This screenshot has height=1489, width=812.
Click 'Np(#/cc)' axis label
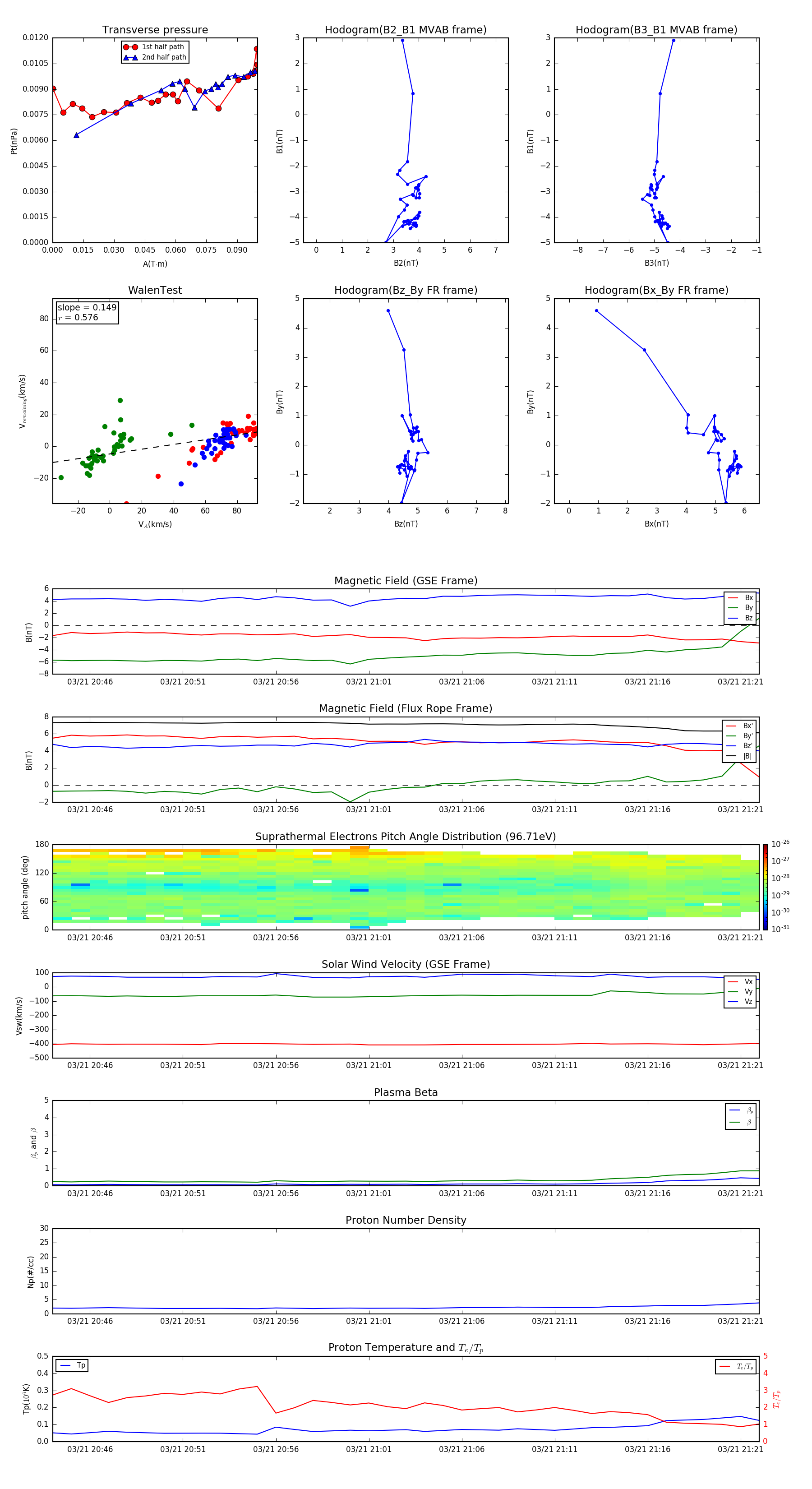[31, 1271]
